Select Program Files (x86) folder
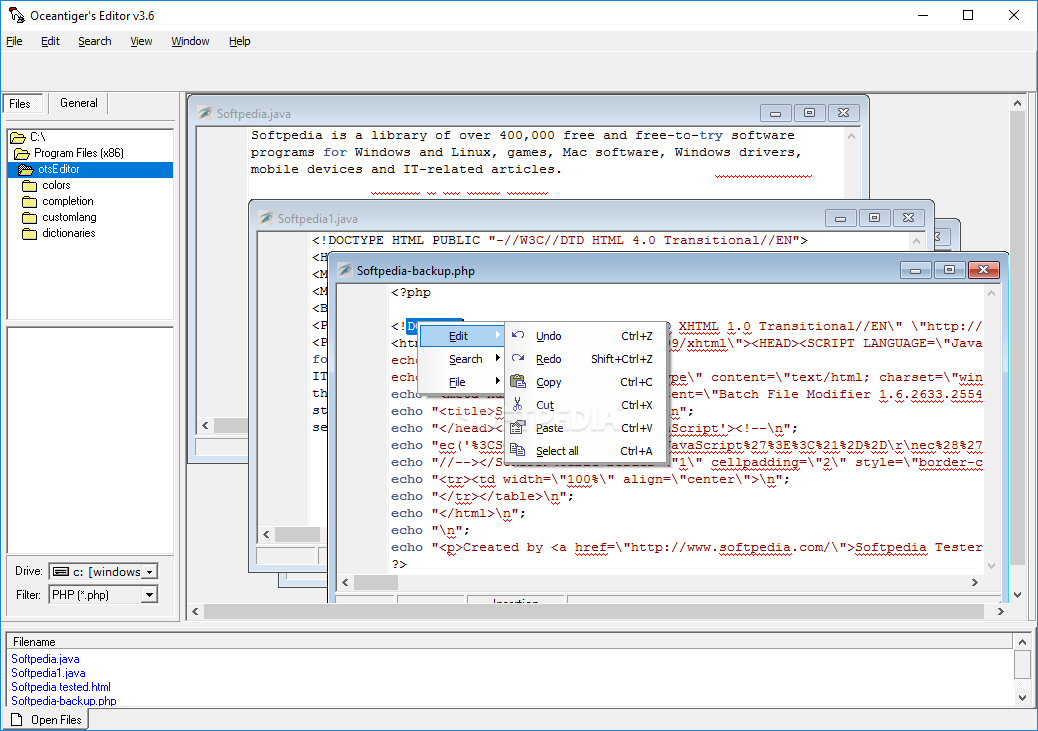1038x731 pixels. point(79,153)
